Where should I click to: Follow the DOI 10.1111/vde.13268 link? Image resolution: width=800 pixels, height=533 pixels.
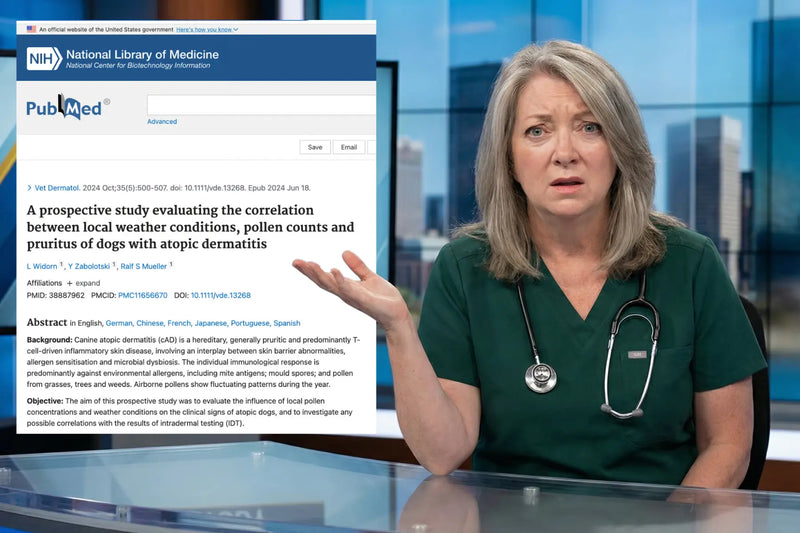(221, 295)
